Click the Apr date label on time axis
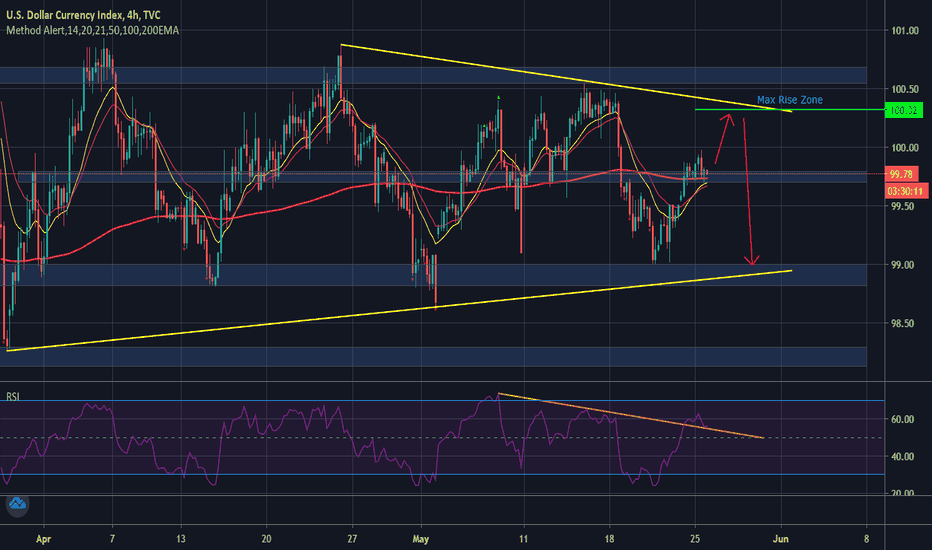 (43, 539)
